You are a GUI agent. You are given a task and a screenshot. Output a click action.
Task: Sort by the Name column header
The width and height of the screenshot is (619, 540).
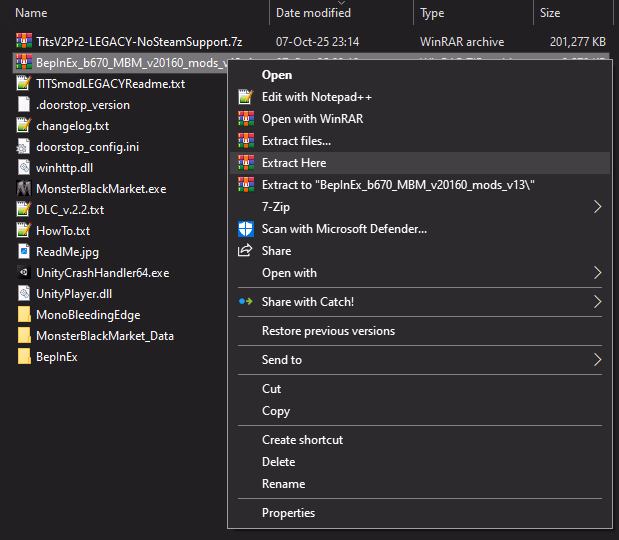(32, 13)
